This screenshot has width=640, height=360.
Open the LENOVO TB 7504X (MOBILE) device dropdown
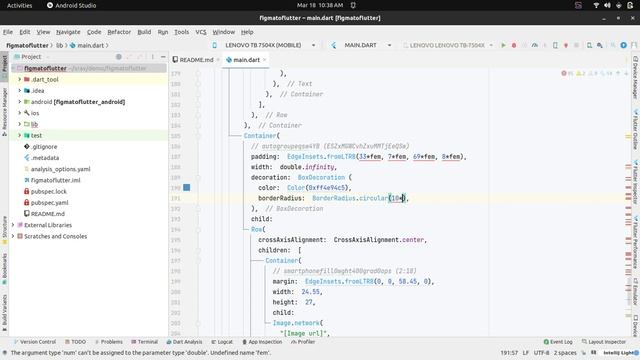[x=264, y=45]
